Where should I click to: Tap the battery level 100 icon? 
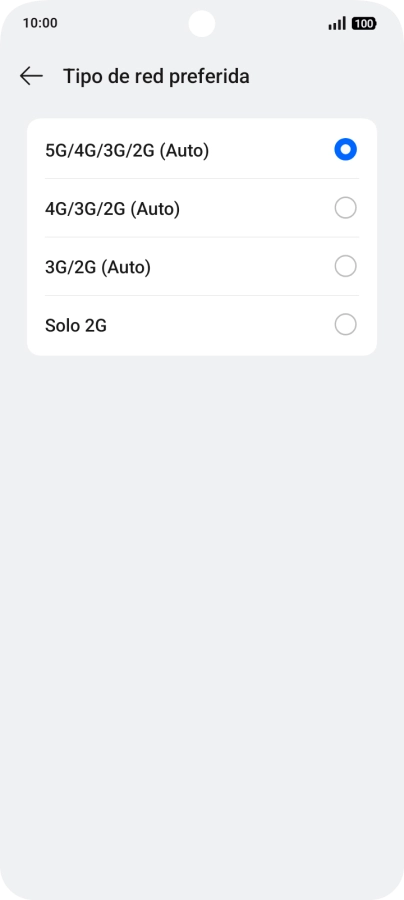pyautogui.click(x=364, y=24)
